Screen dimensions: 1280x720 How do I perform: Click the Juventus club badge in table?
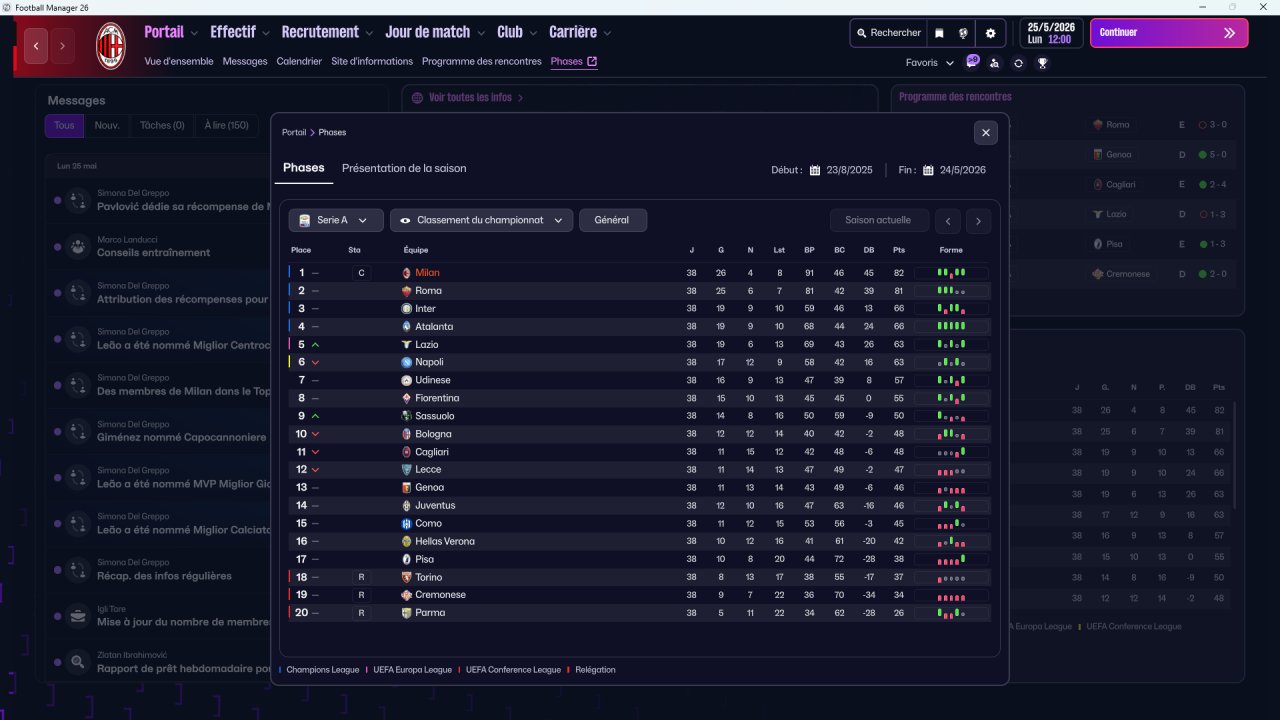click(x=406, y=506)
